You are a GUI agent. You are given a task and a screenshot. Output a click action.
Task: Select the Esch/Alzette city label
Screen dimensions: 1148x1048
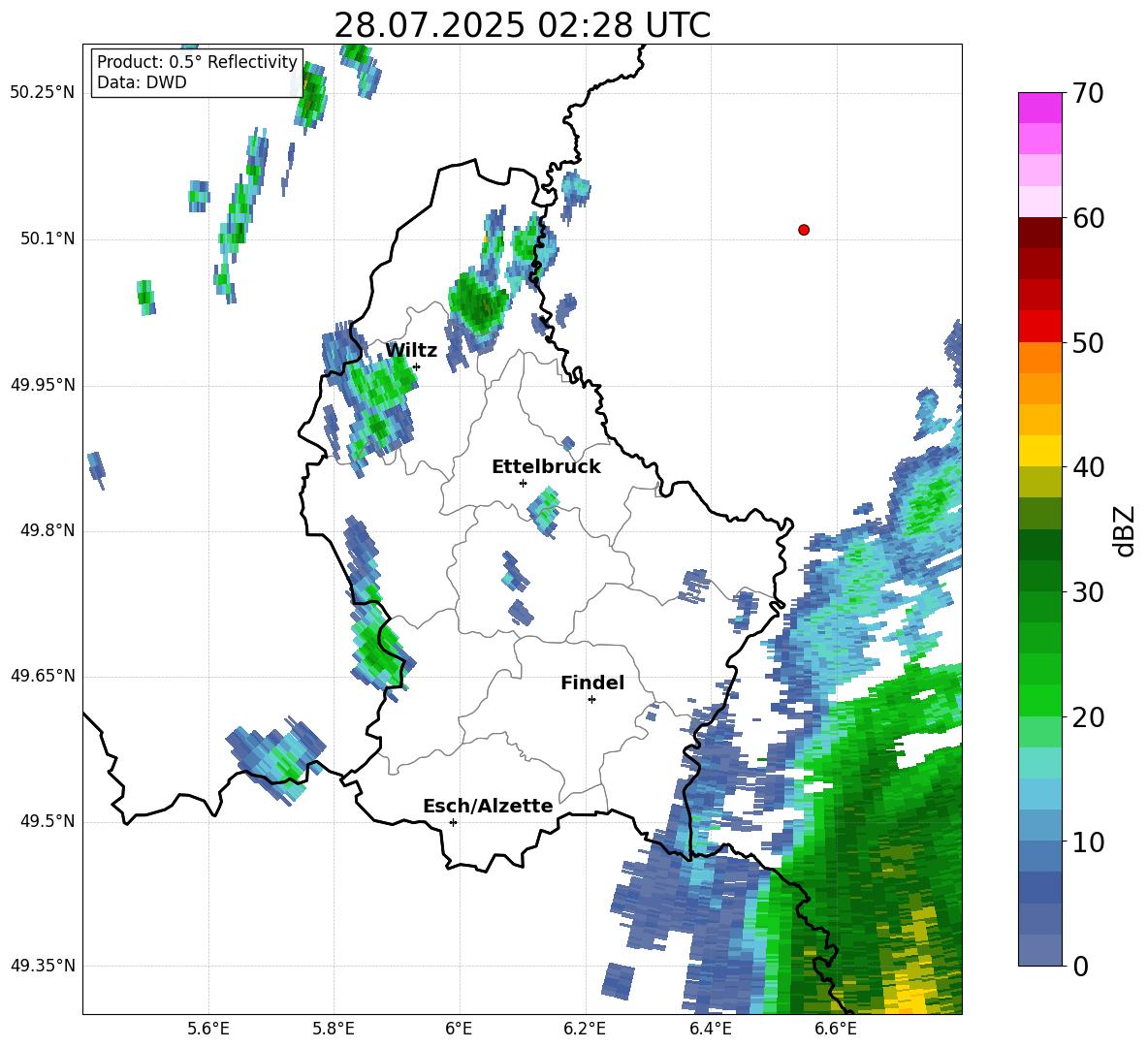click(488, 806)
